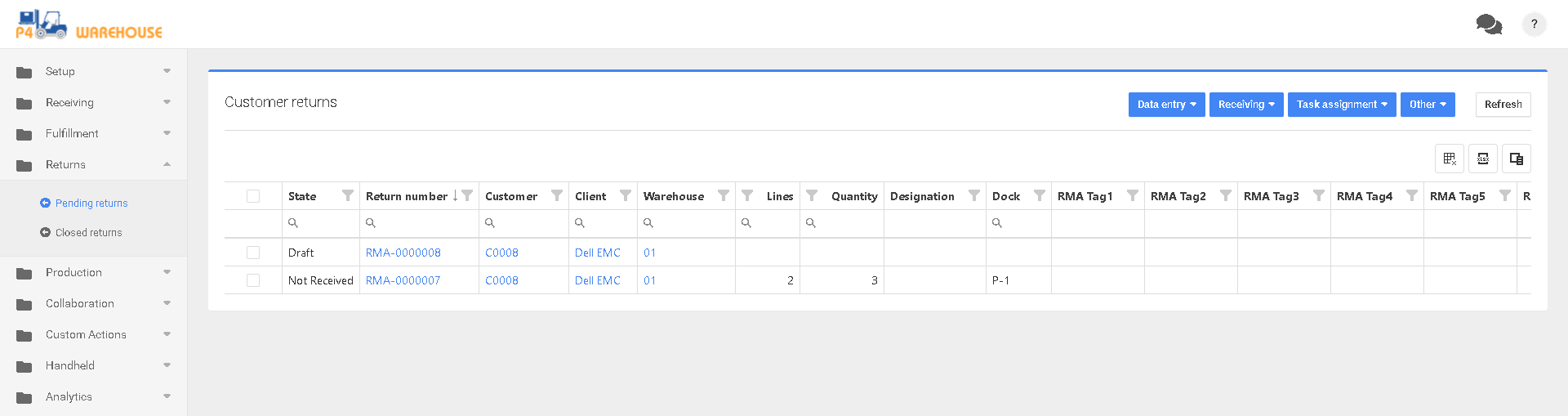Export the grid to xlsx
Screen dimensions: 1568x416
point(1483,159)
